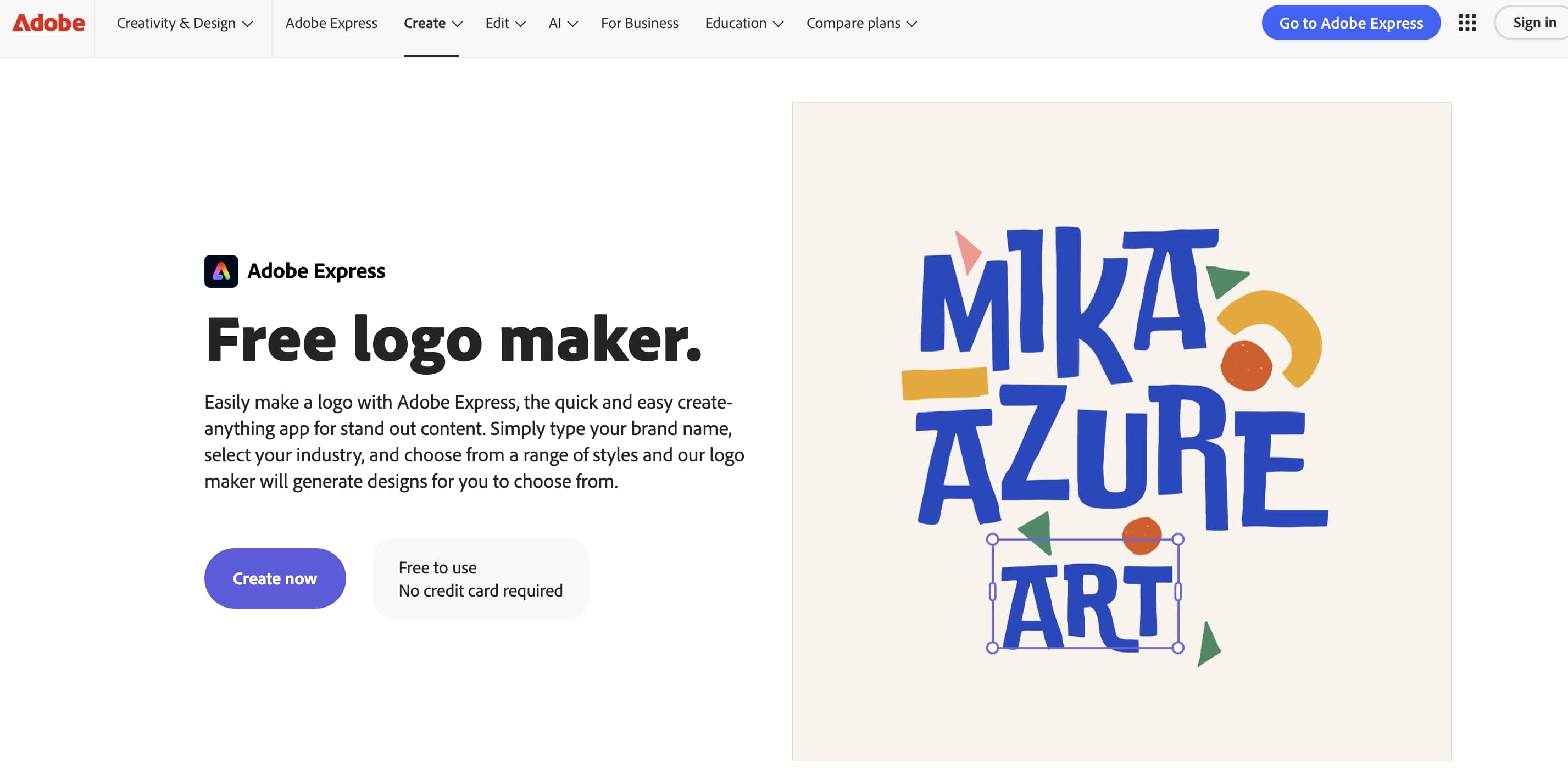Expand the Education dropdown
The height and width of the screenshot is (780, 1568).
[x=743, y=23]
